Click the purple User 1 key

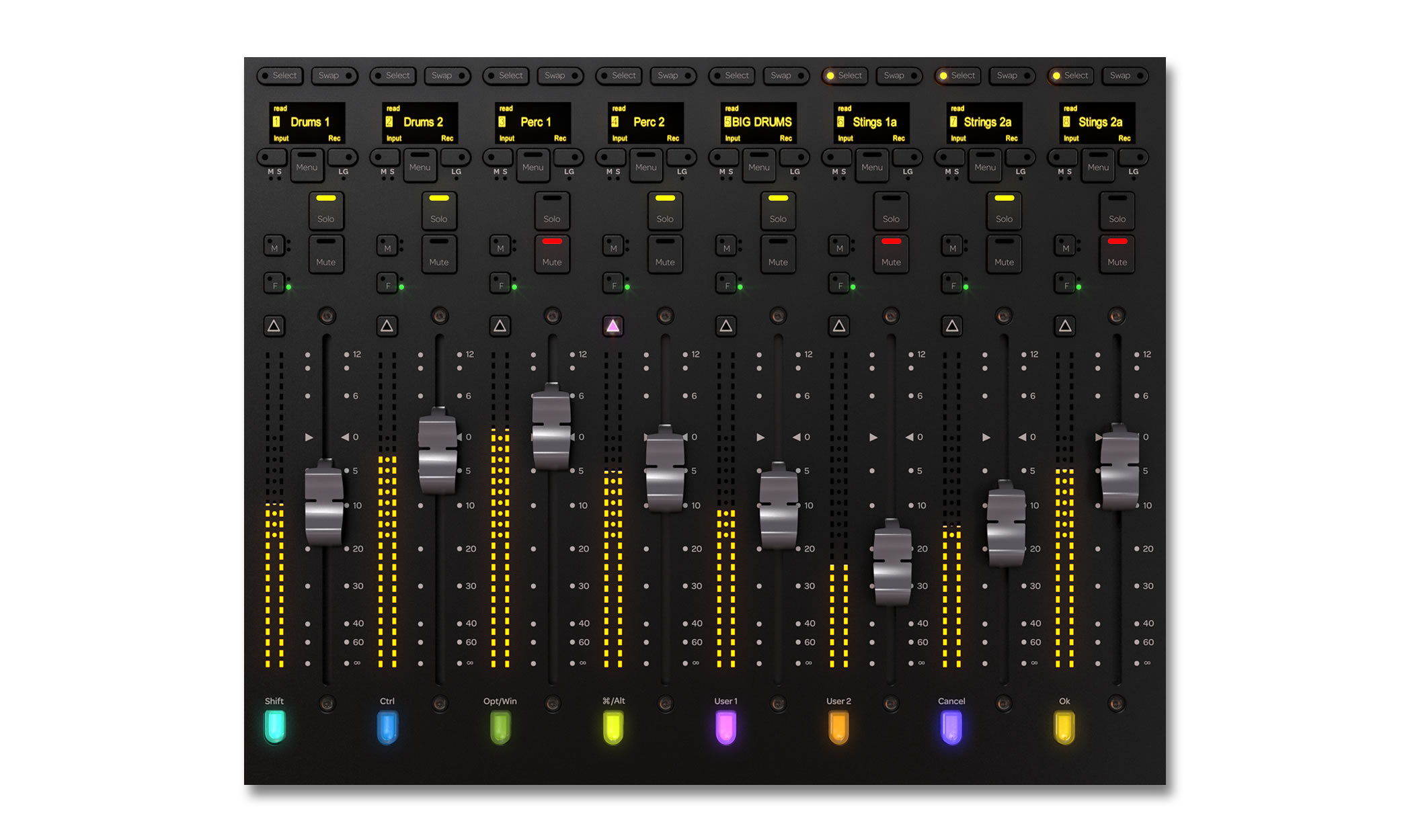(725, 727)
